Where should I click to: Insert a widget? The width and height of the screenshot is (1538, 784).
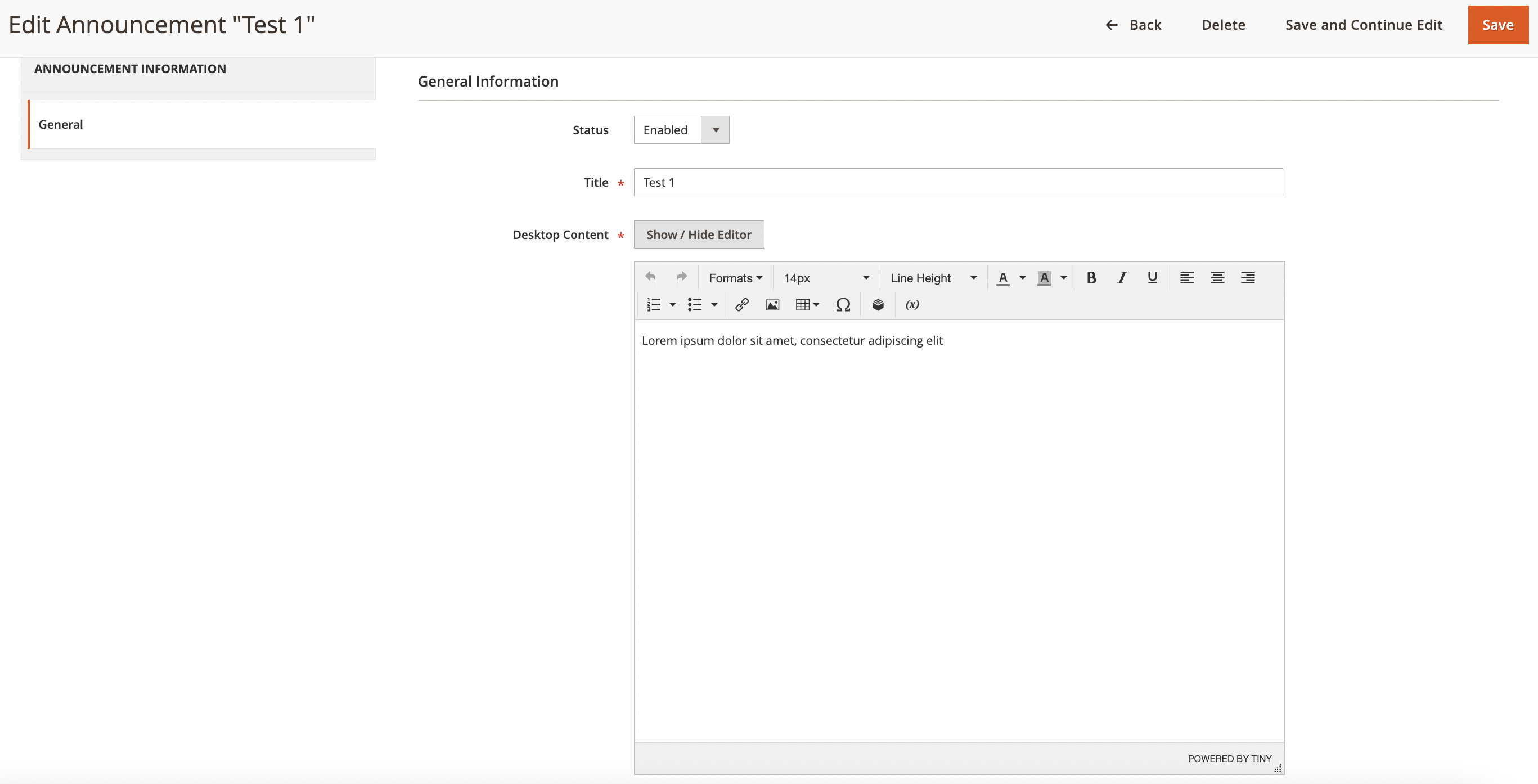click(878, 304)
